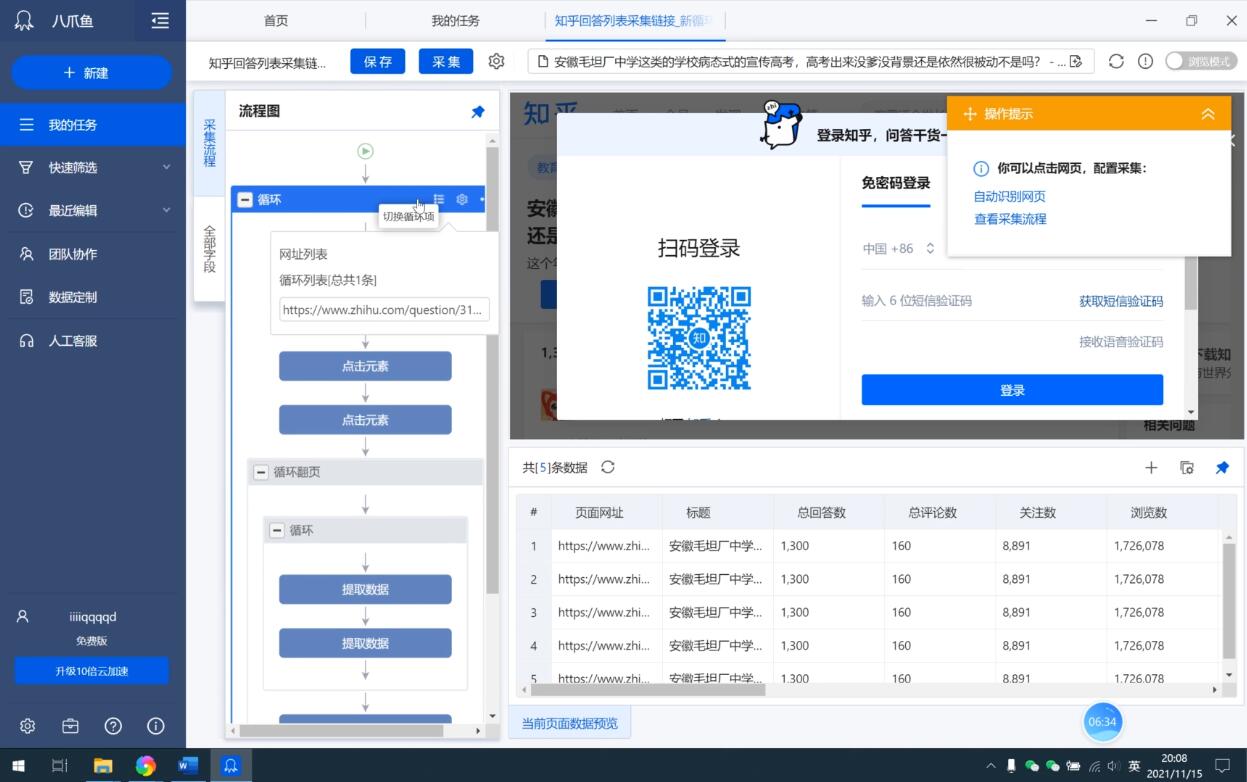Image resolution: width=1247 pixels, height=782 pixels.
Task: Click the 保存 save button
Action: point(378,61)
